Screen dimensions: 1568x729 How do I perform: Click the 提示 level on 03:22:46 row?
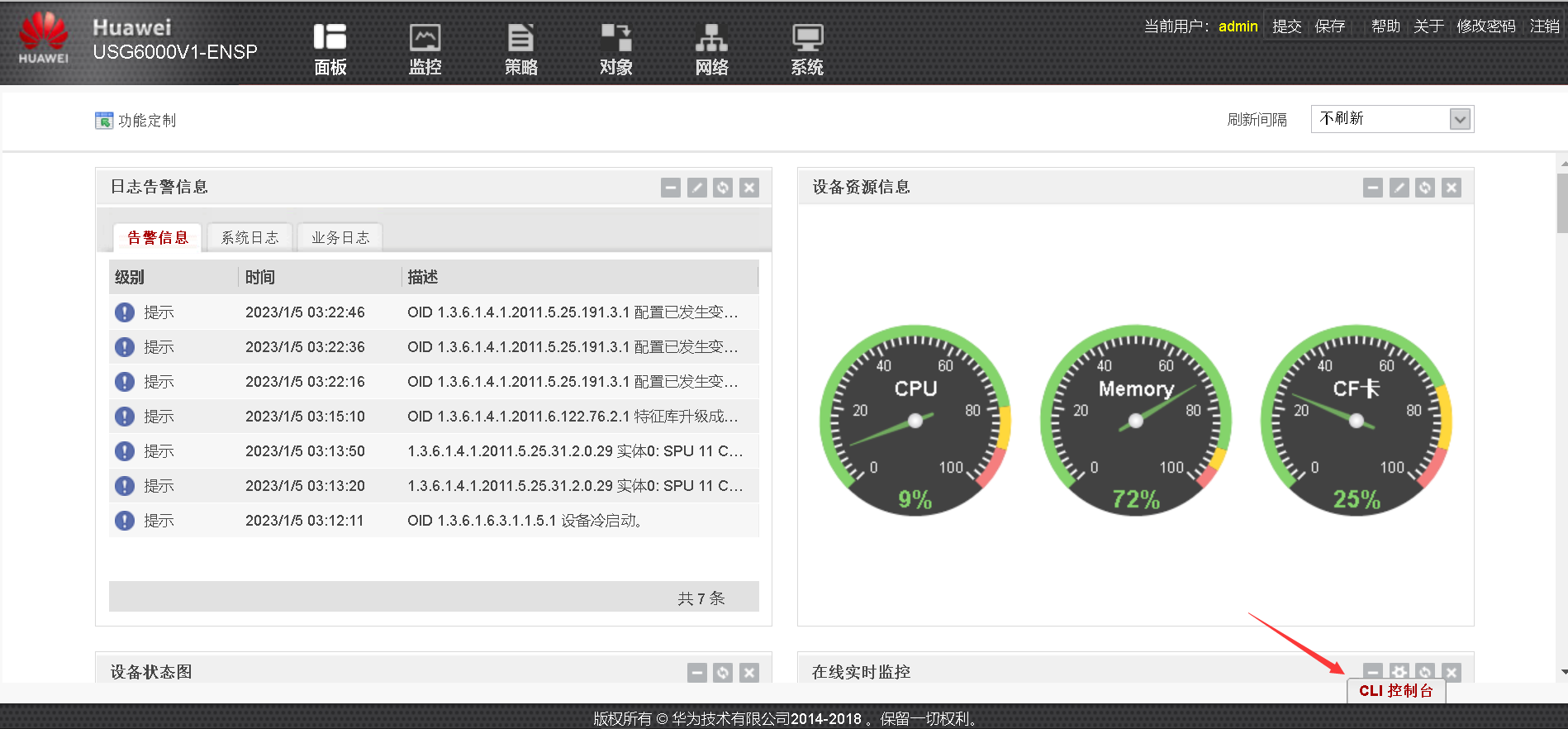(159, 312)
